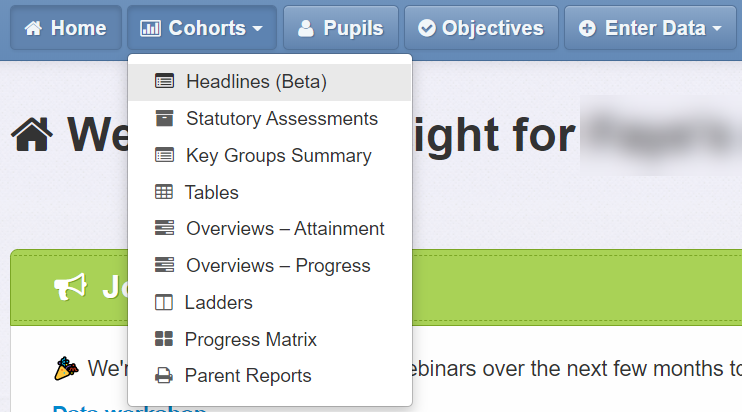742x412 pixels.
Task: Click the house icon beside page heading
Action: [x=32, y=135]
